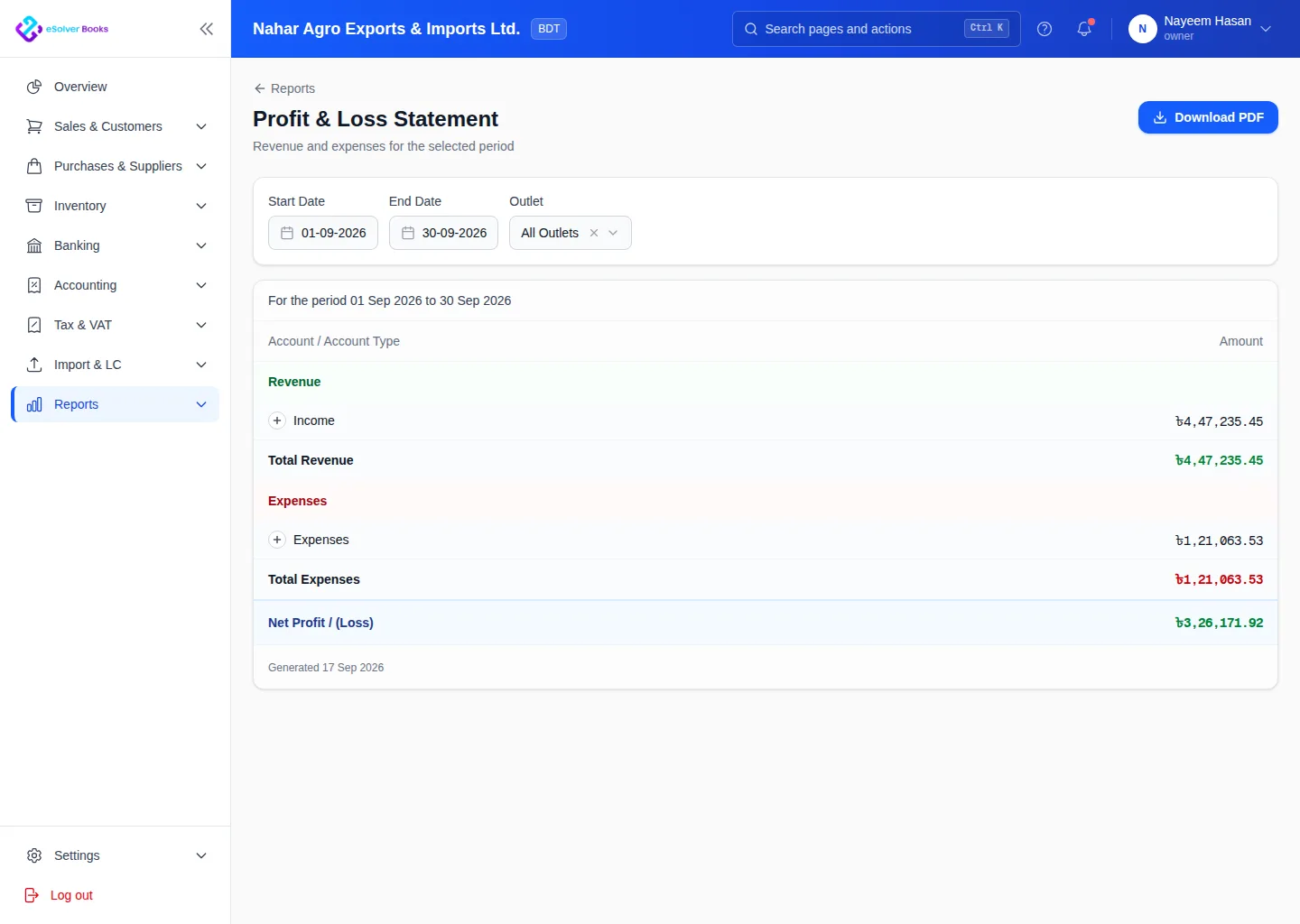Click the Settings gear icon
Viewport: 1300px width, 924px height.
pos(34,855)
